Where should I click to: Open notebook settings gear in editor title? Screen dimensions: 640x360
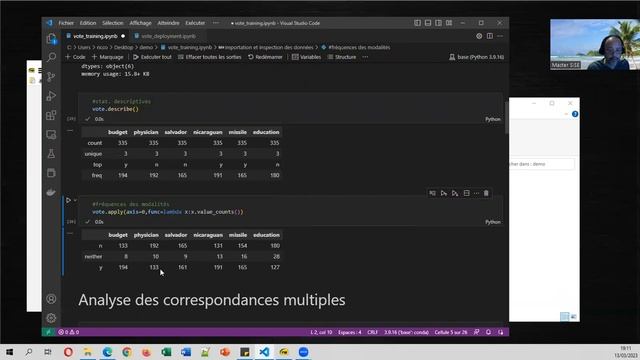(479, 36)
